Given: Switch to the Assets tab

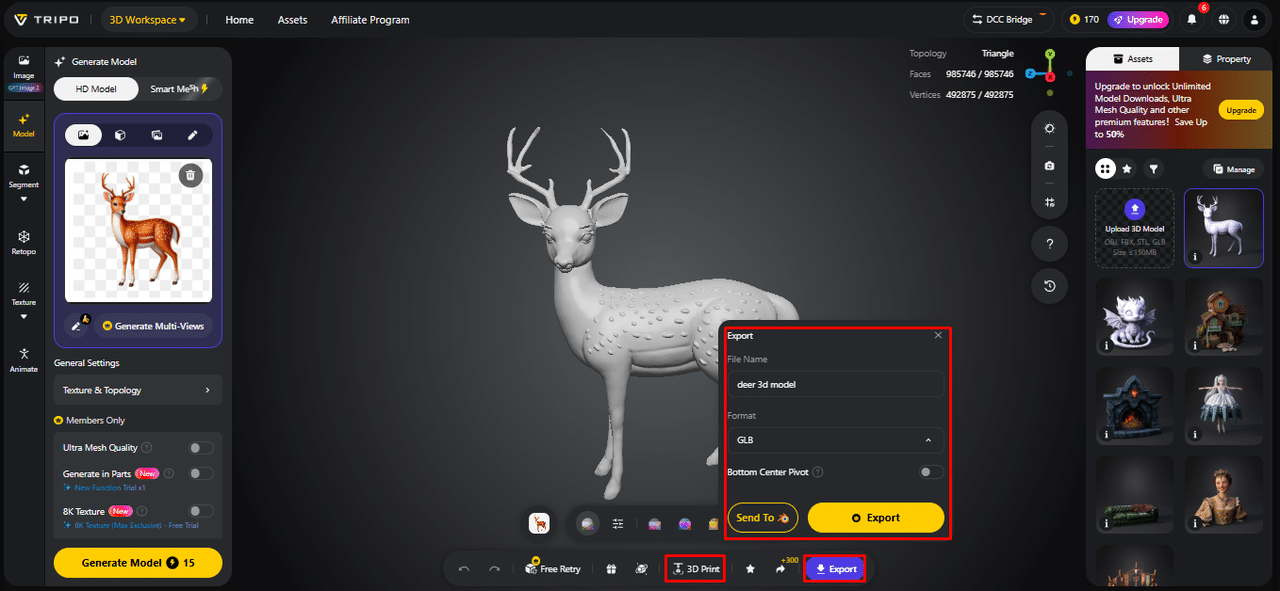Looking at the screenshot, I should (x=1132, y=59).
